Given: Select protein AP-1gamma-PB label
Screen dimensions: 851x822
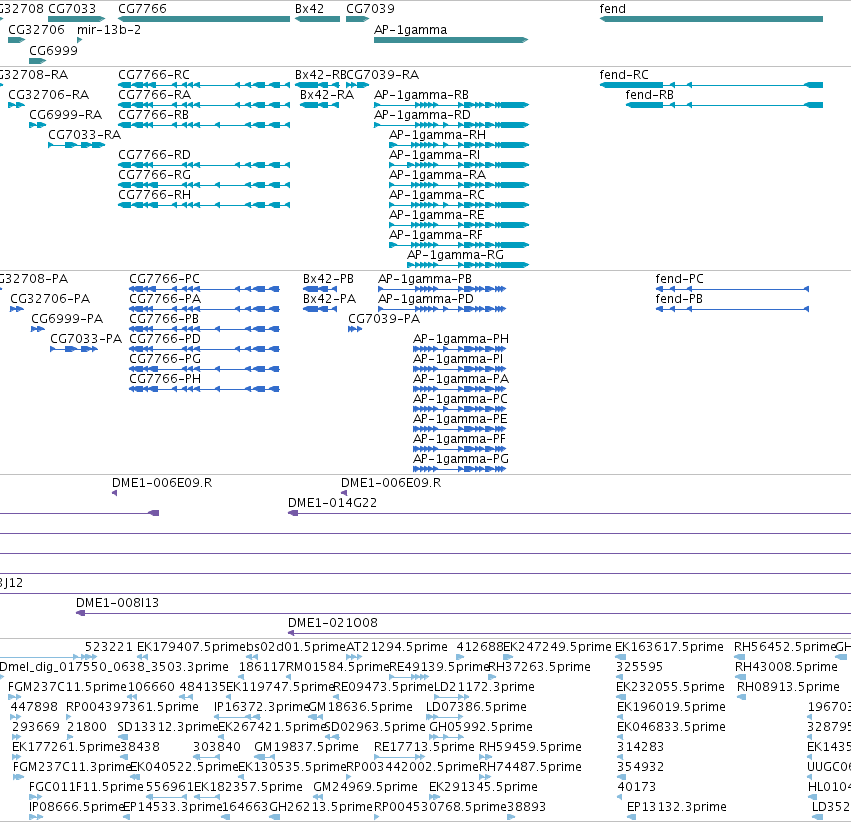Looking at the screenshot, I should [425, 279].
